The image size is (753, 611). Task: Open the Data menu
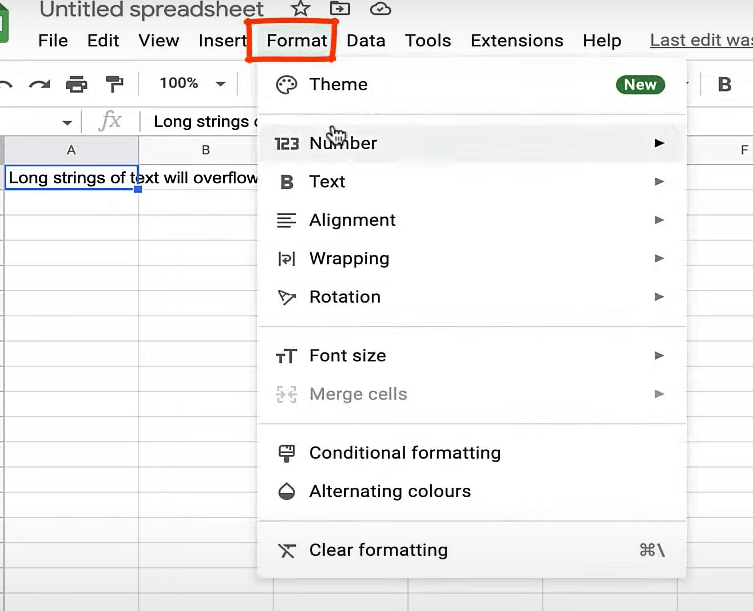[366, 41]
